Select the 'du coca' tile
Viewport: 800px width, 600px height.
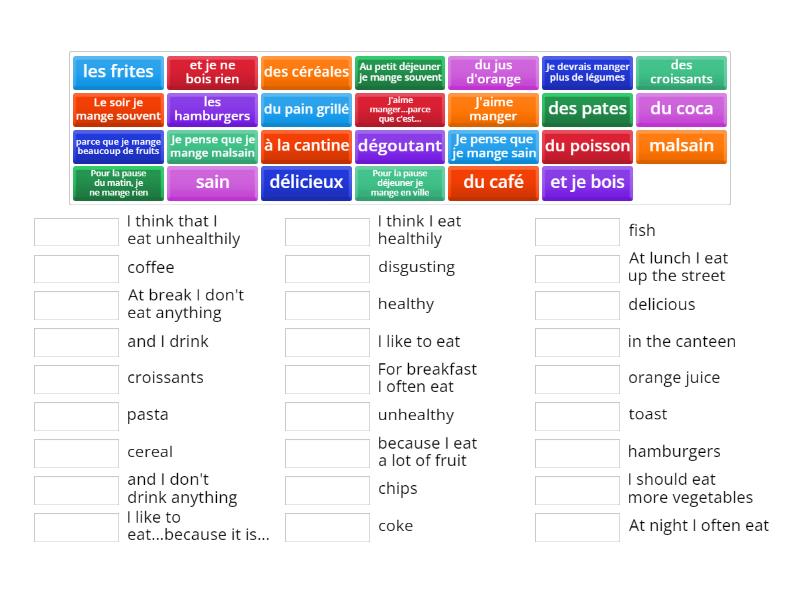pyautogui.click(x=681, y=109)
